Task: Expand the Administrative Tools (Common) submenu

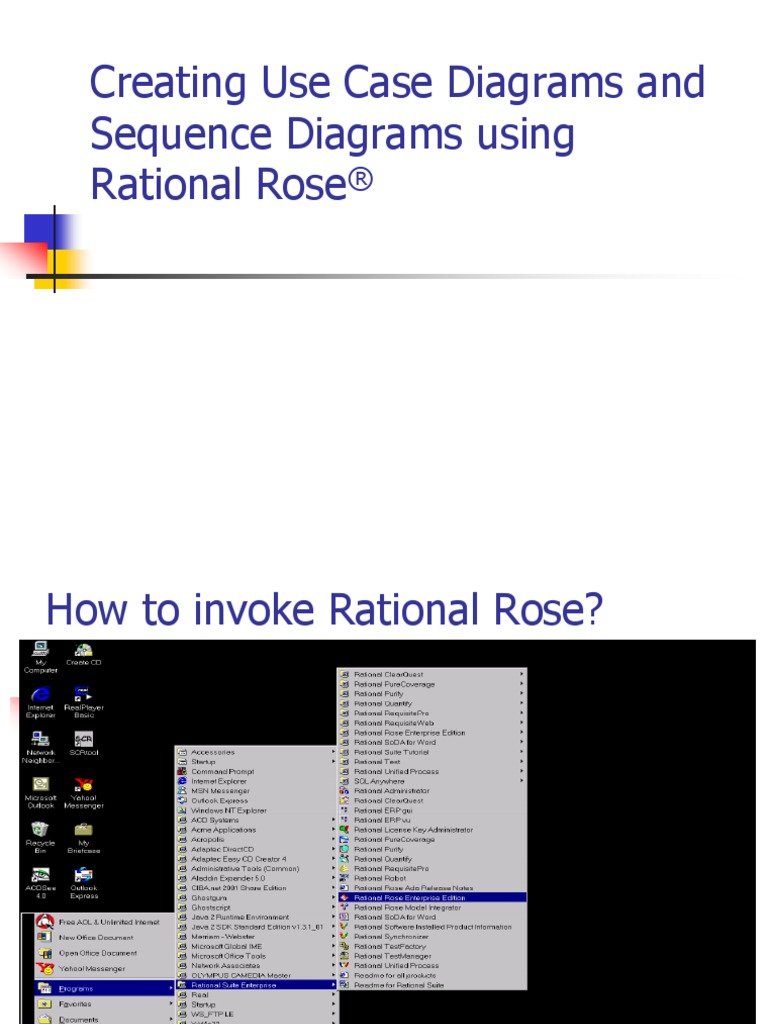Action: pos(255,869)
